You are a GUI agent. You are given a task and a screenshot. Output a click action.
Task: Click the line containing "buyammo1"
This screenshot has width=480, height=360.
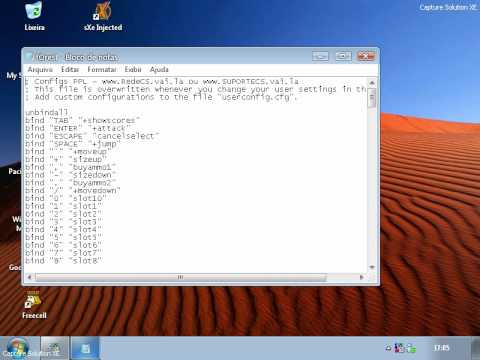point(70,167)
